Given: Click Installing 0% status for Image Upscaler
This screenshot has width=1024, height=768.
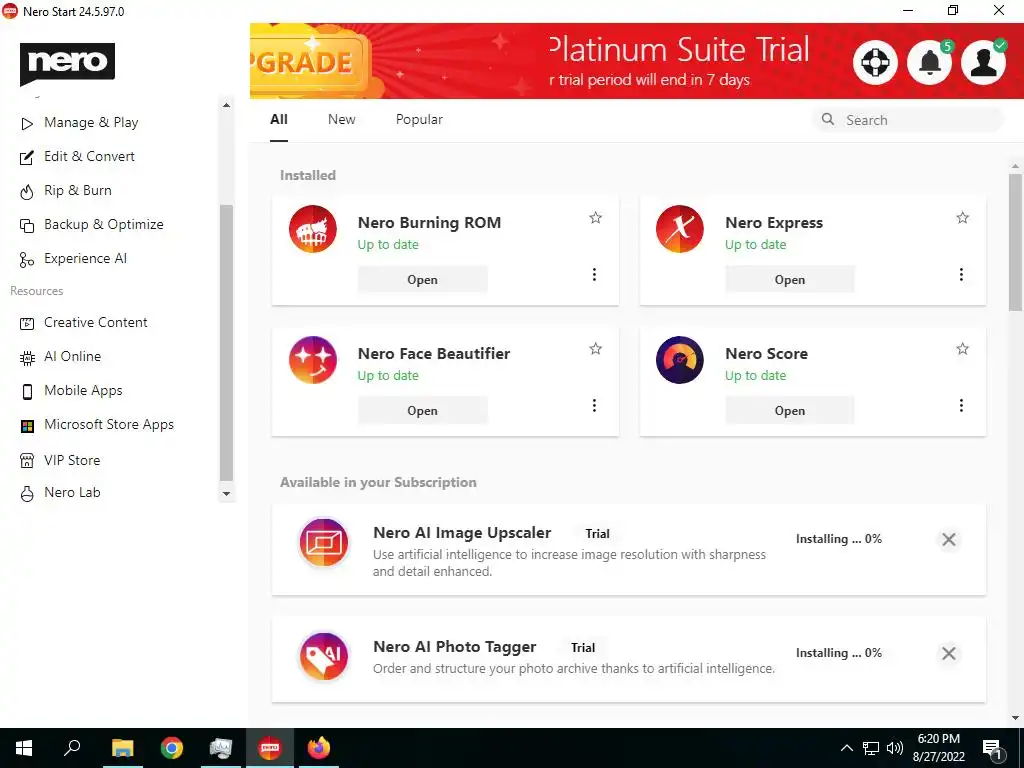Looking at the screenshot, I should click(x=839, y=539).
